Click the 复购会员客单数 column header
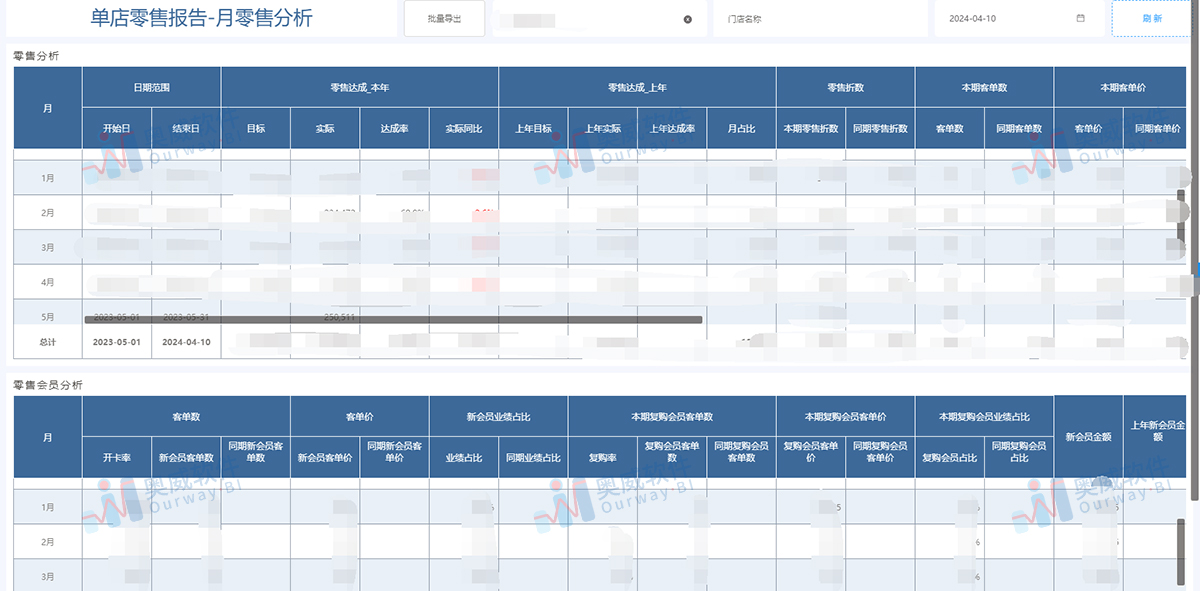This screenshot has width=1200, height=591. [x=672, y=458]
